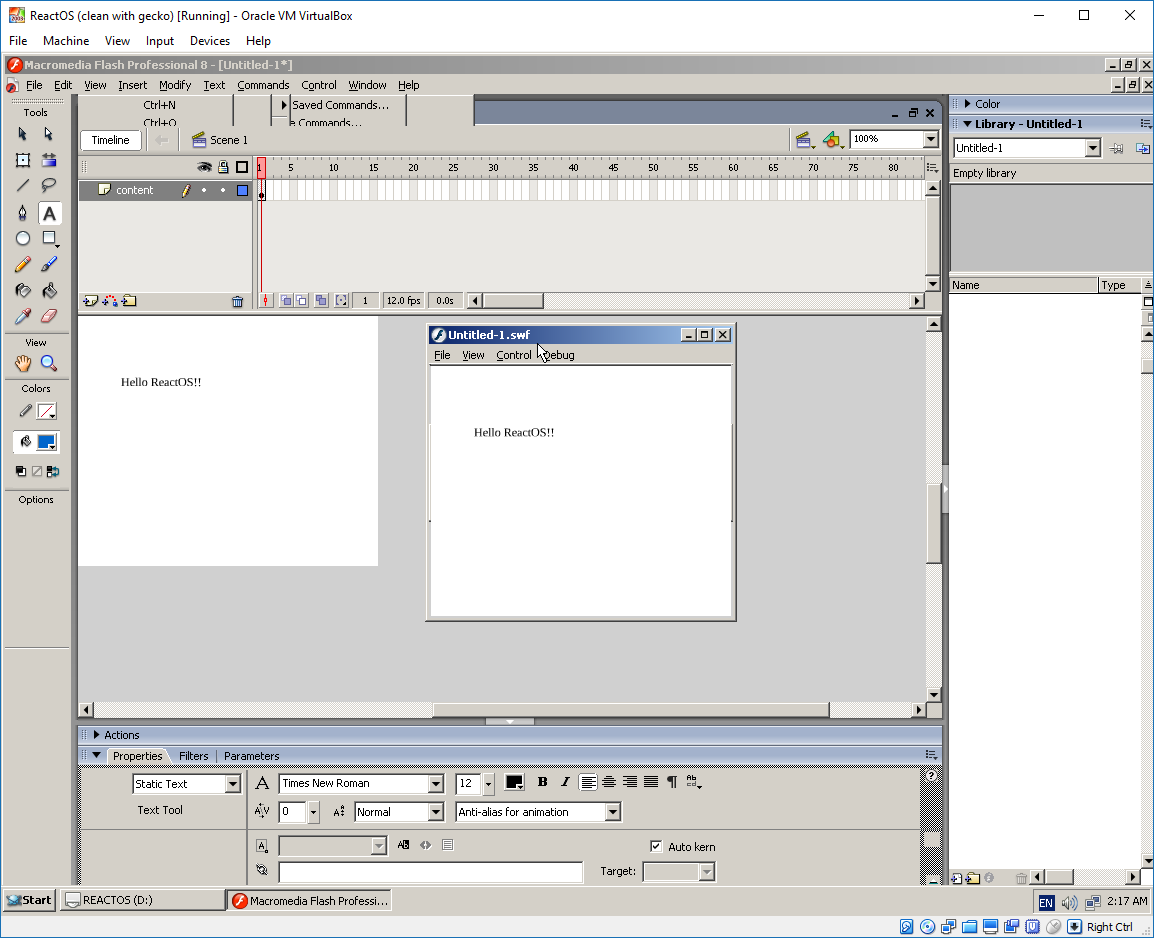Screen dimensions: 1154x938
Task: Select the Lasso tool
Action: [49, 185]
